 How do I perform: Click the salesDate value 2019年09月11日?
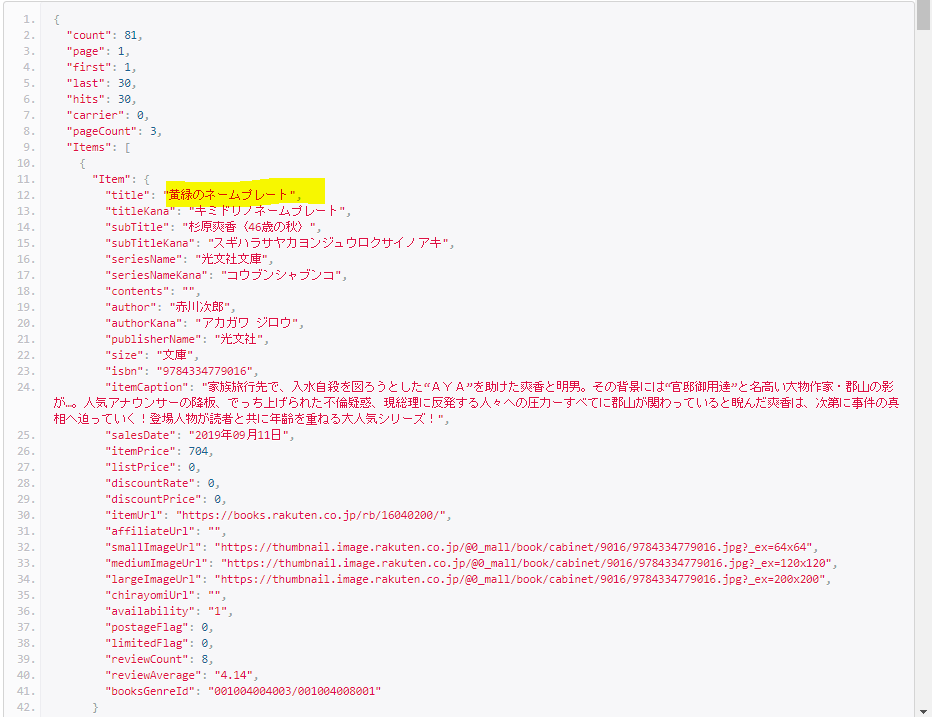[x=238, y=435]
